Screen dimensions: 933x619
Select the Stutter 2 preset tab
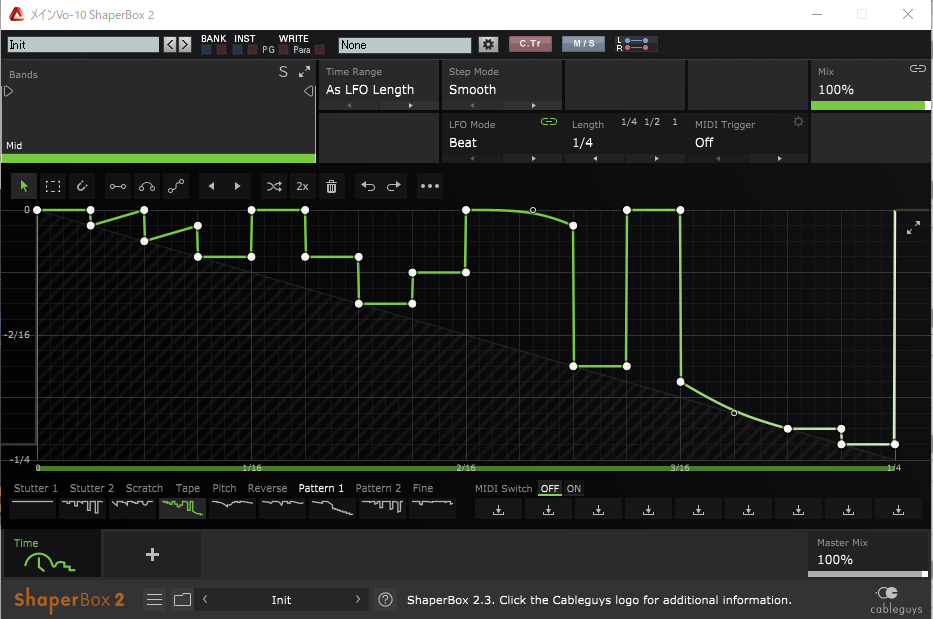tap(92, 488)
